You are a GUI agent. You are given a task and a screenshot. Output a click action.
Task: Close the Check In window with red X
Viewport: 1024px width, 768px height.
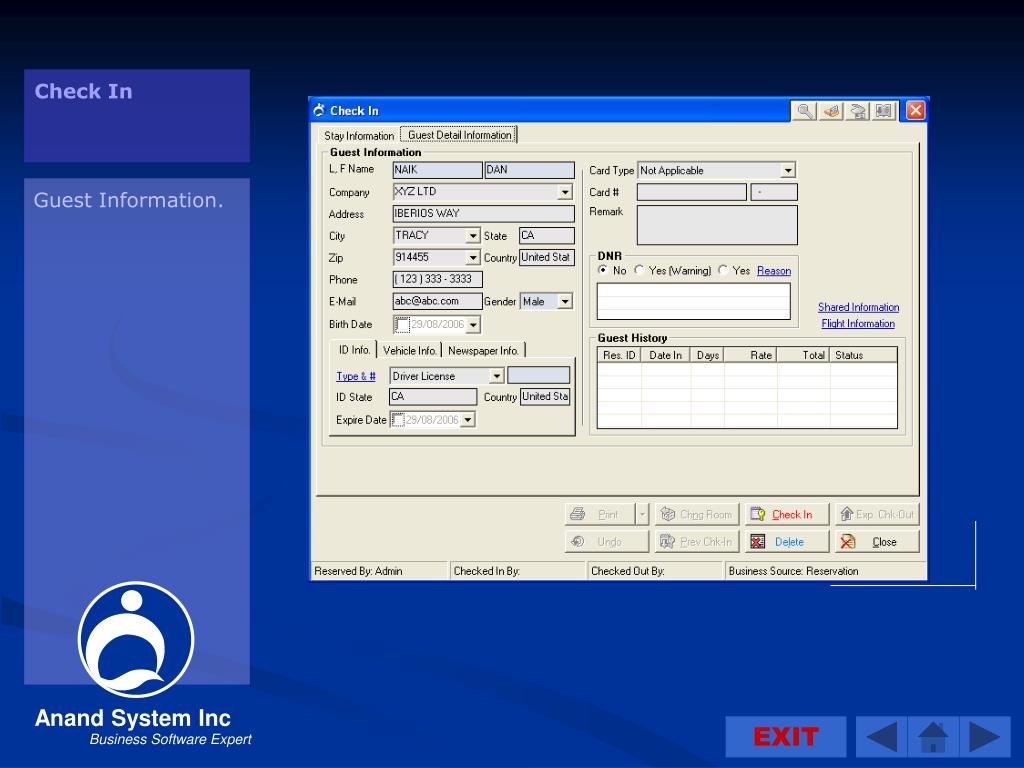(x=916, y=110)
